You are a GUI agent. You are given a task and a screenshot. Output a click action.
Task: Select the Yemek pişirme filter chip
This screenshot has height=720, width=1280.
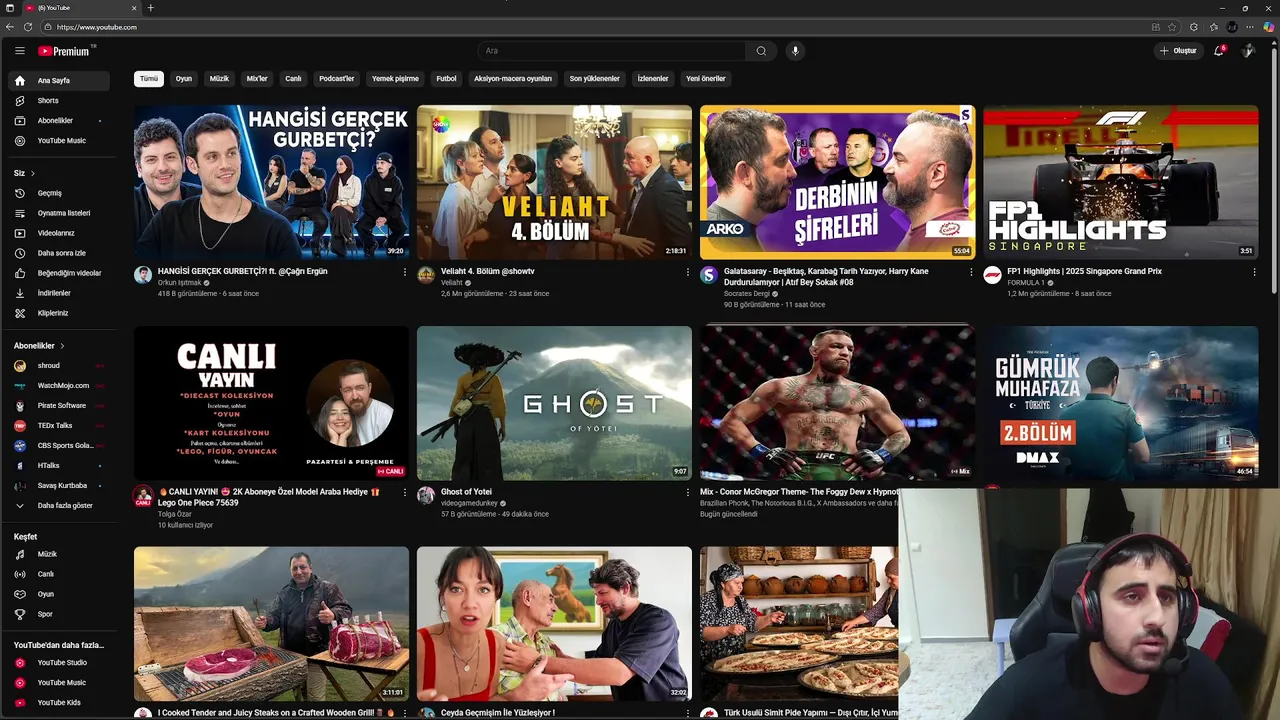click(395, 79)
